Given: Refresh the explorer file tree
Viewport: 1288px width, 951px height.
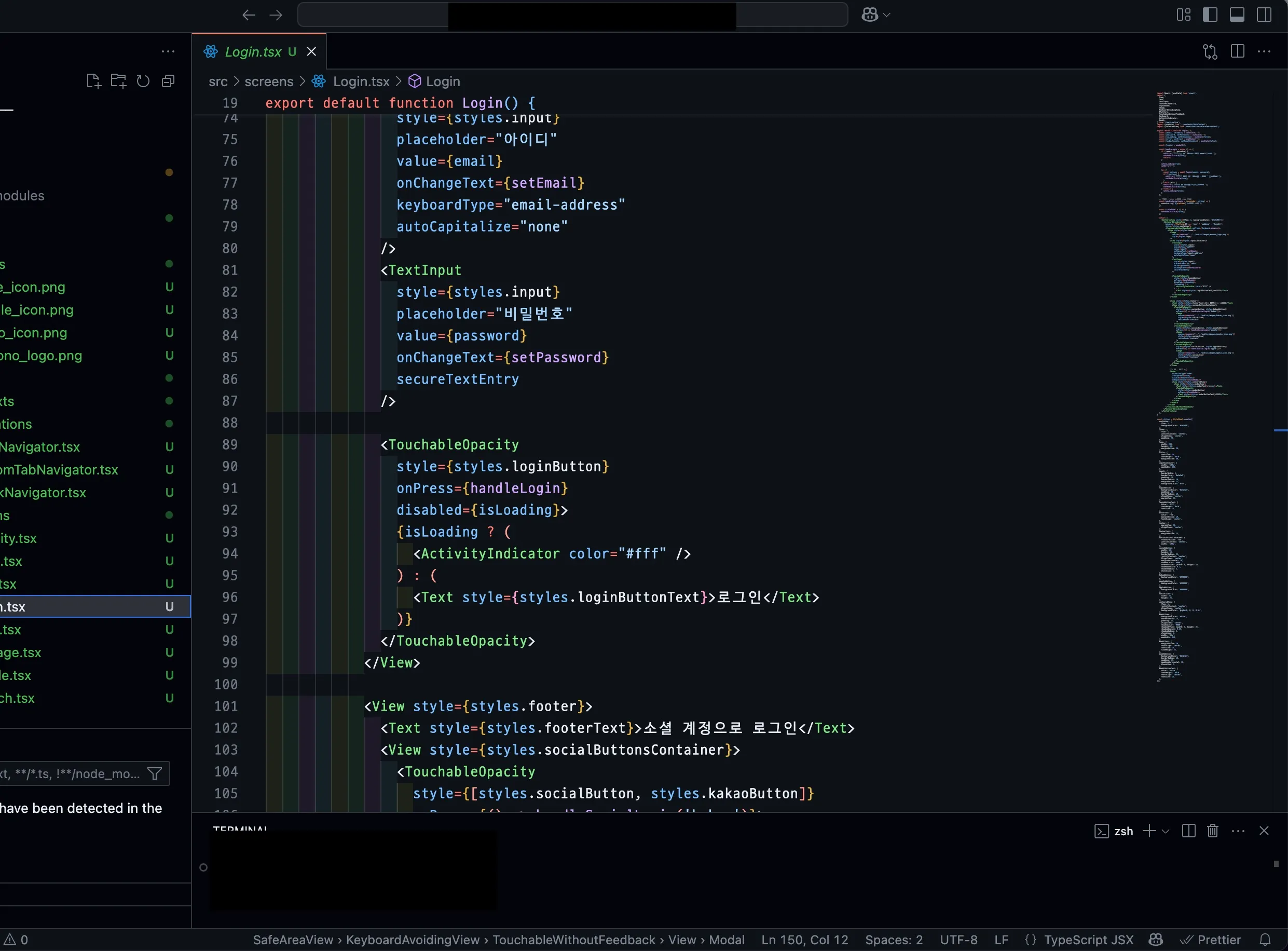Looking at the screenshot, I should (x=143, y=81).
